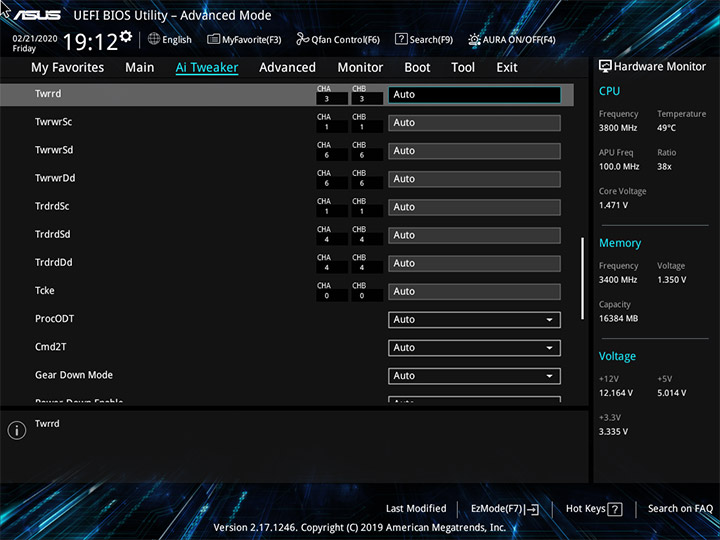Image resolution: width=720 pixels, height=540 pixels.
Task: Change language via English label
Action: point(177,40)
